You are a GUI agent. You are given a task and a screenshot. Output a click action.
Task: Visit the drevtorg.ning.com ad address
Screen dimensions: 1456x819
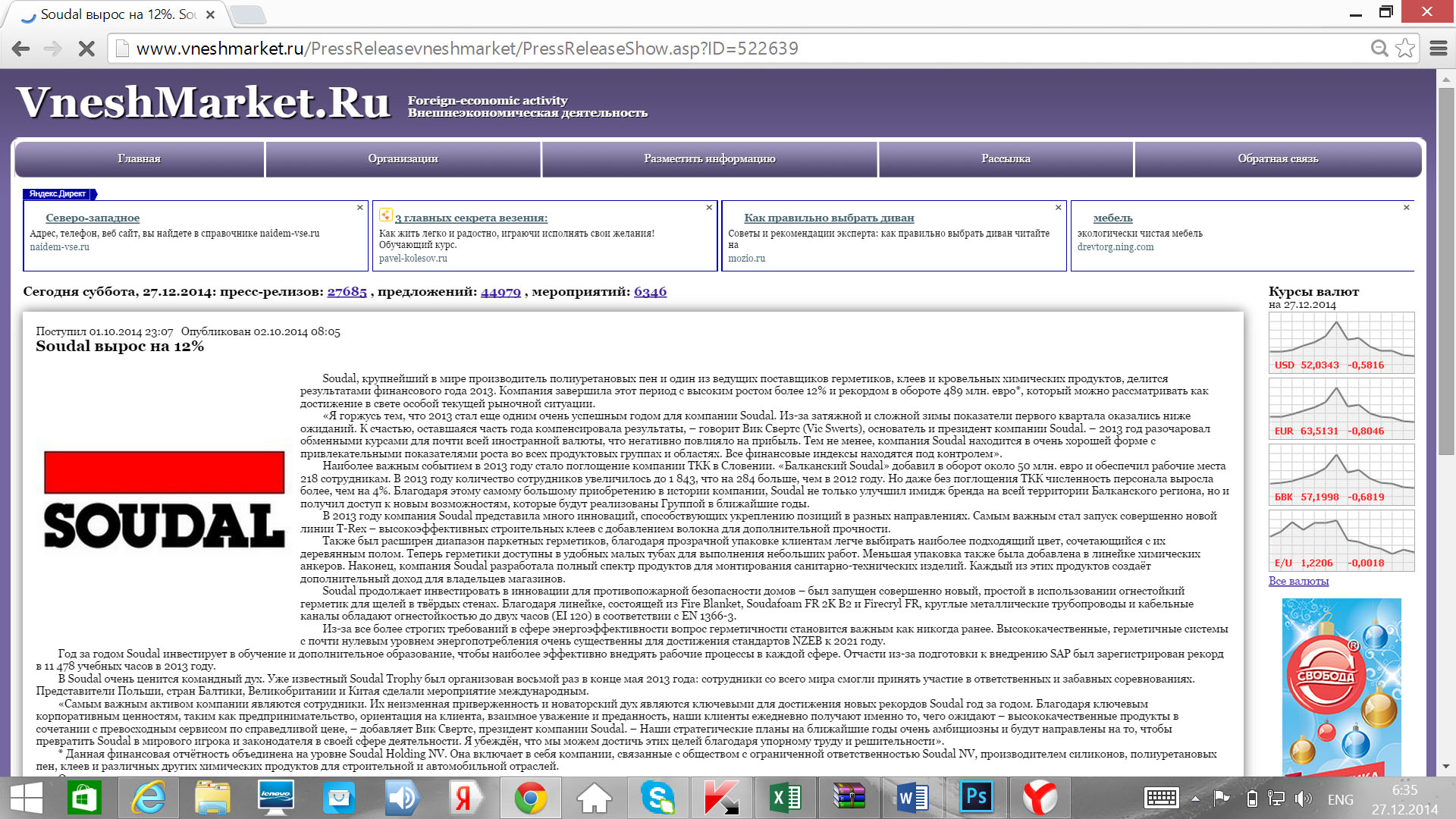click(x=1116, y=247)
